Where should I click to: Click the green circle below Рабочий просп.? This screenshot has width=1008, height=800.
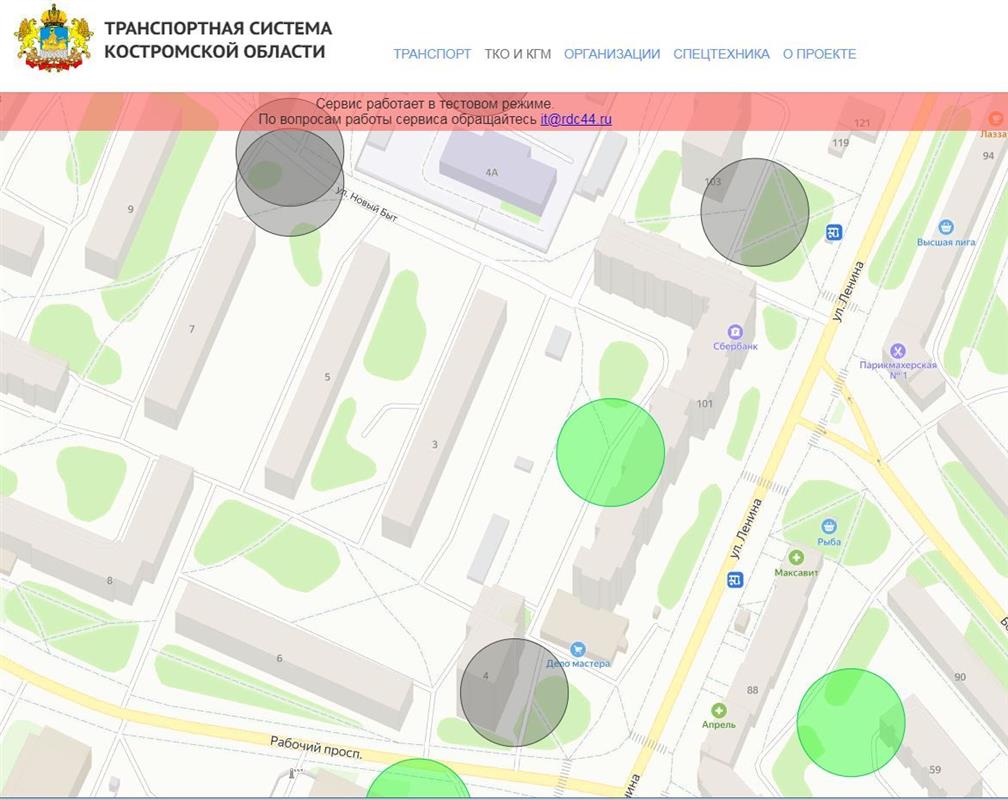[x=418, y=779]
